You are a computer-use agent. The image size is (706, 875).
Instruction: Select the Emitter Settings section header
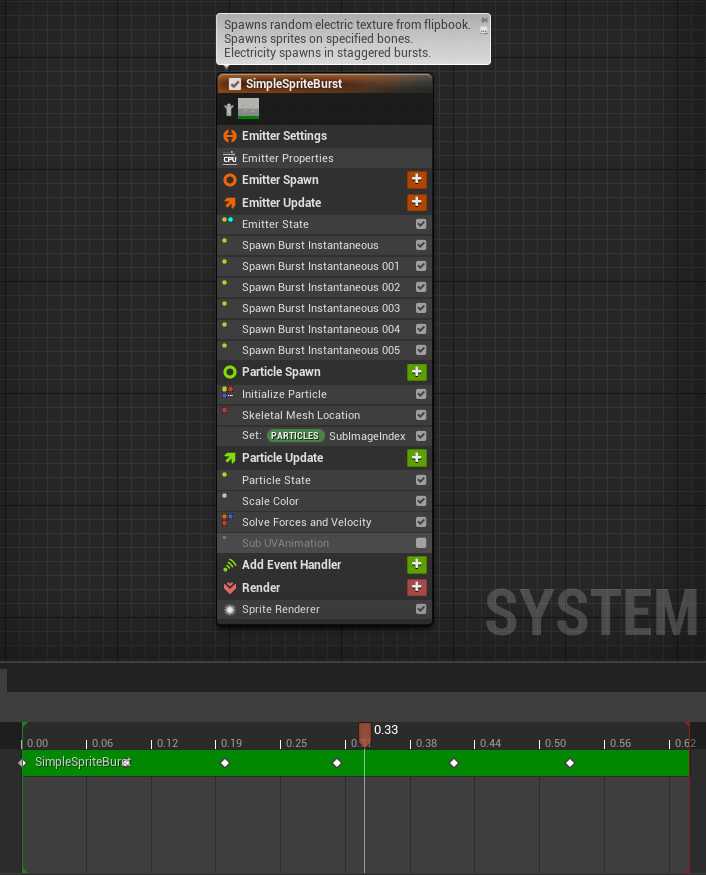tap(325, 136)
